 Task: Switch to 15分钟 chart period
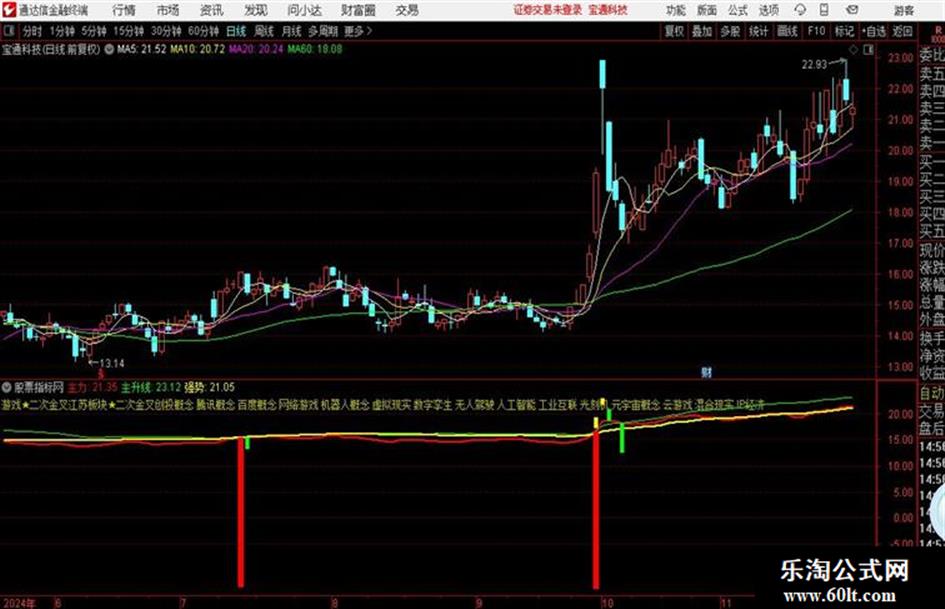pyautogui.click(x=129, y=31)
